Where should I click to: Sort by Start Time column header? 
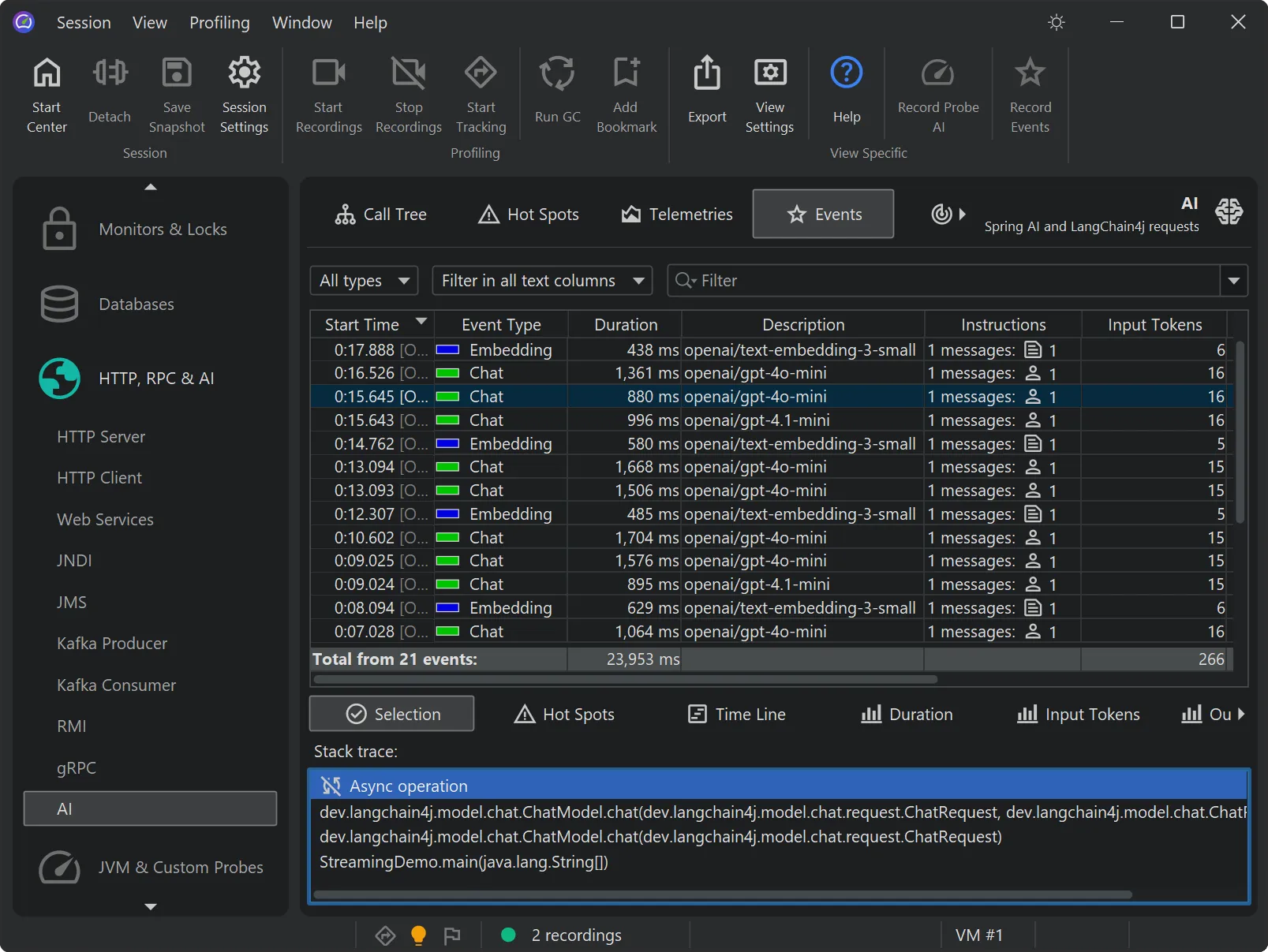[372, 324]
